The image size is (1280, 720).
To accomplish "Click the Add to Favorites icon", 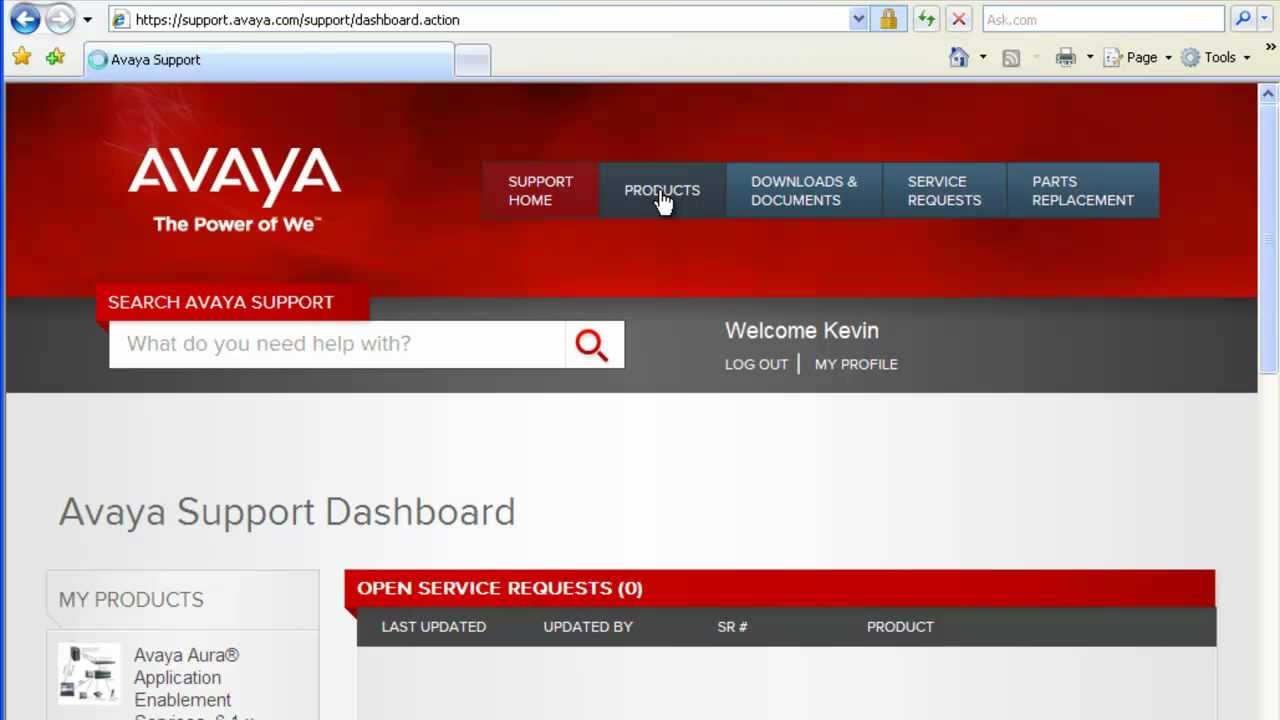I will click(55, 57).
